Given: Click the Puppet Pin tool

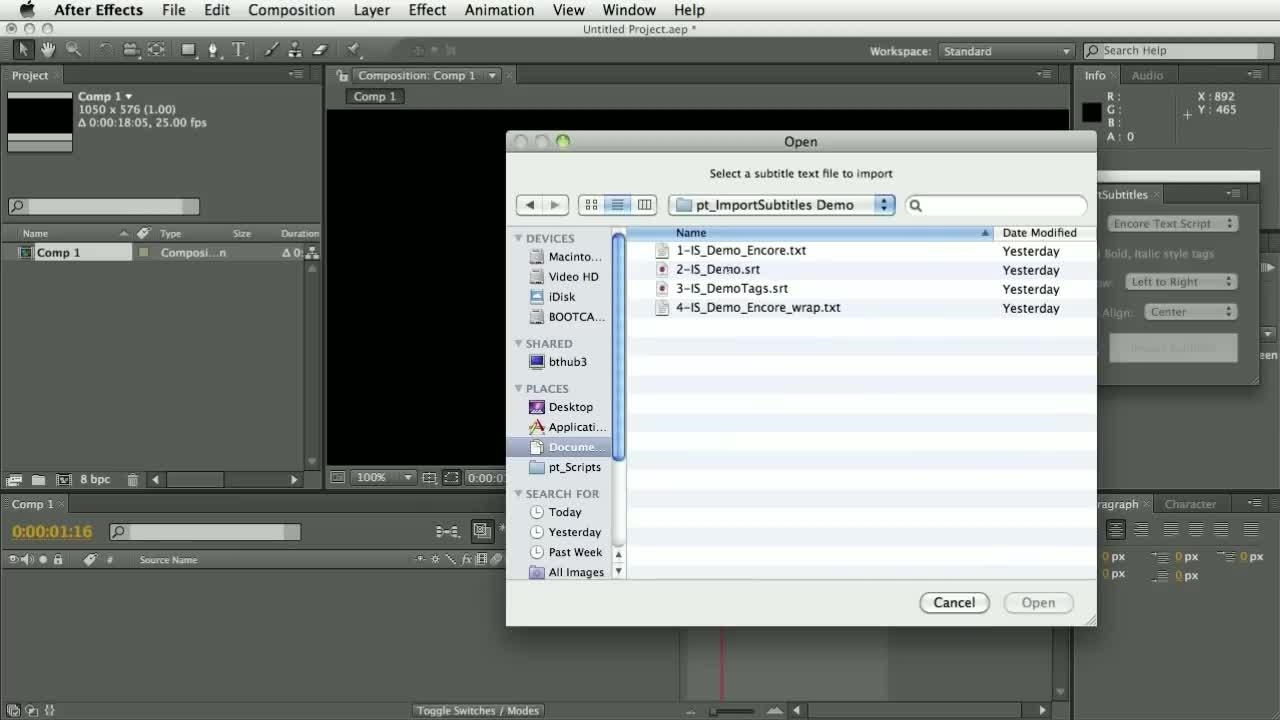Looking at the screenshot, I should tap(353, 50).
